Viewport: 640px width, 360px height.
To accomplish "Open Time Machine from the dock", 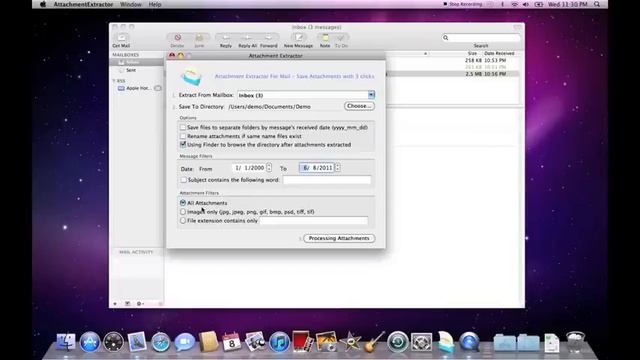I will pyautogui.click(x=398, y=342).
